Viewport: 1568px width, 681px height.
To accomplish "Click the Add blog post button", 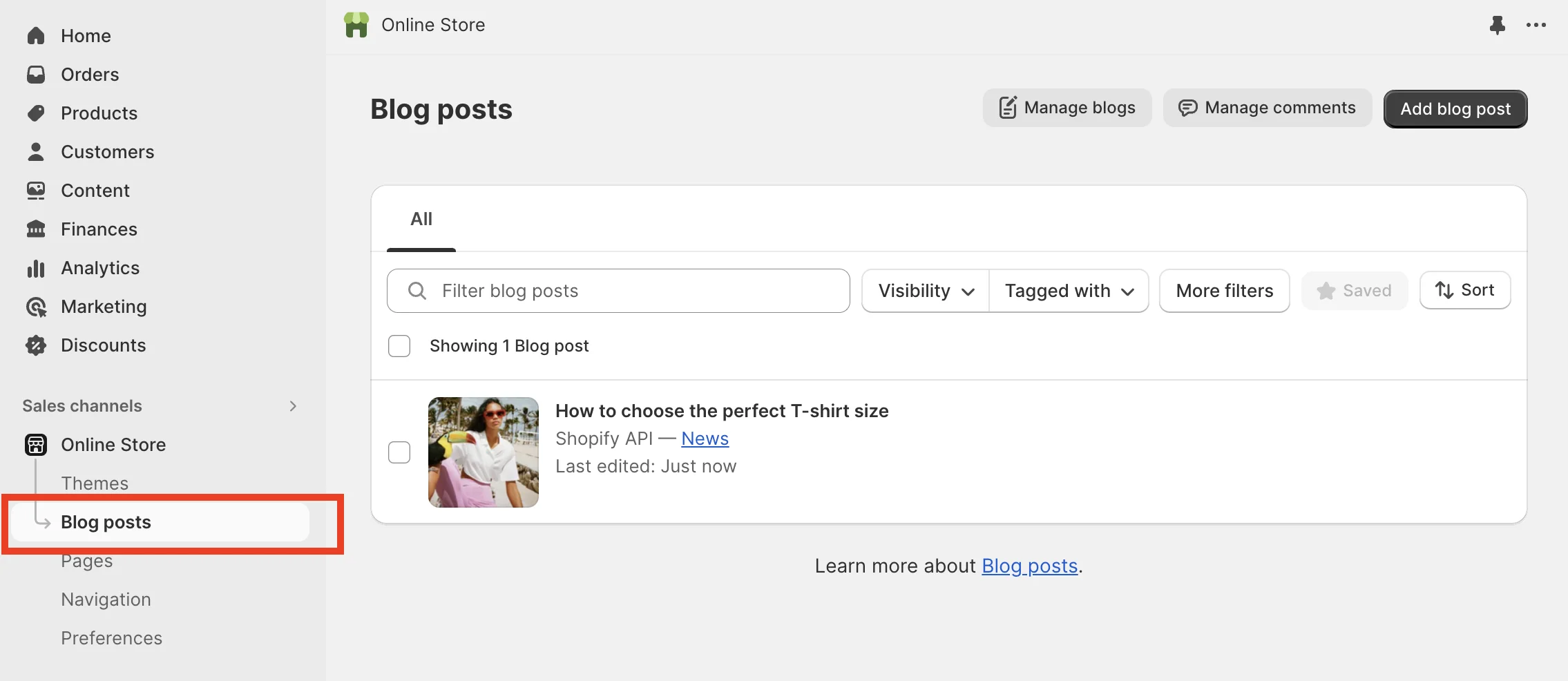I will pyautogui.click(x=1455, y=109).
